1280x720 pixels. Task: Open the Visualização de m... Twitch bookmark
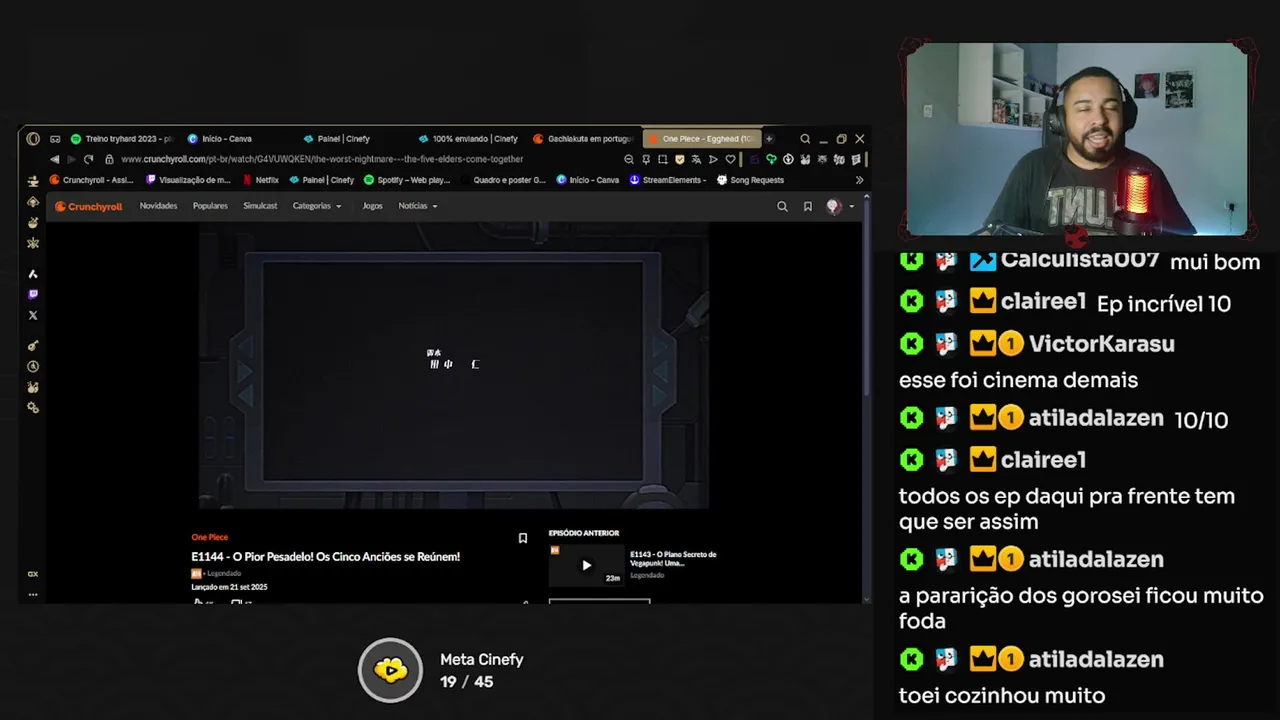(x=188, y=180)
